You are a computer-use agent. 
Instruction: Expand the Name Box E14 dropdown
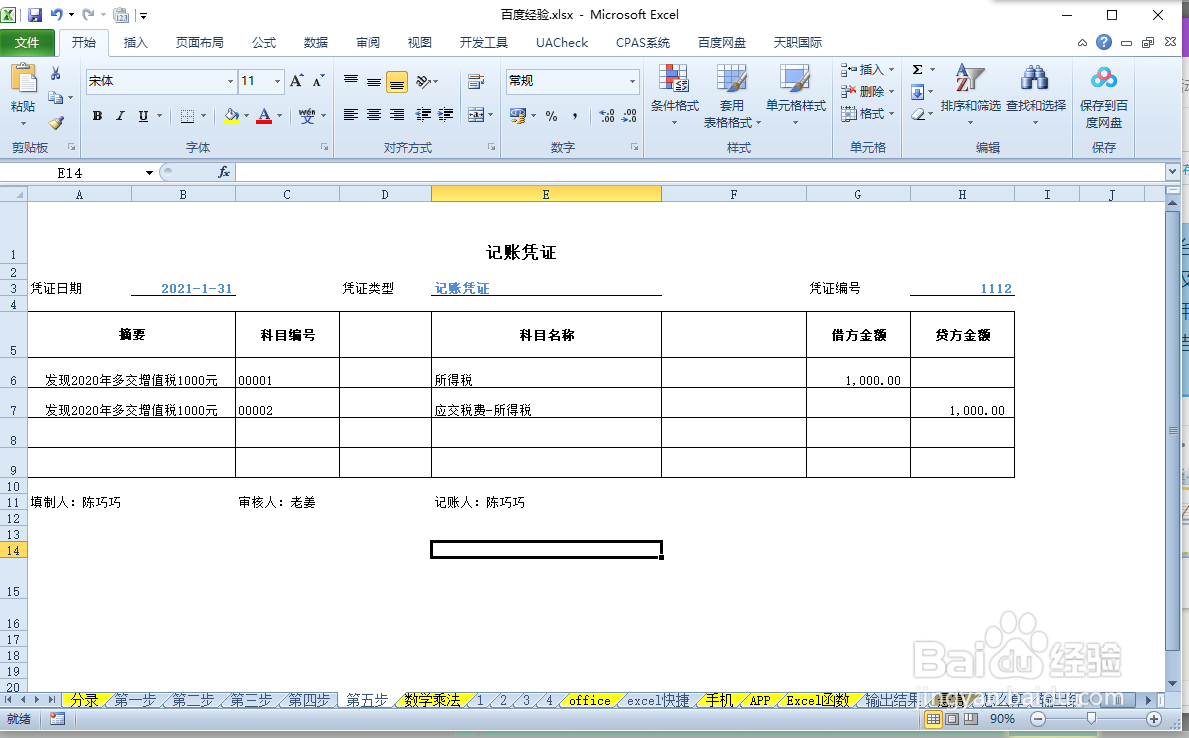tap(149, 173)
